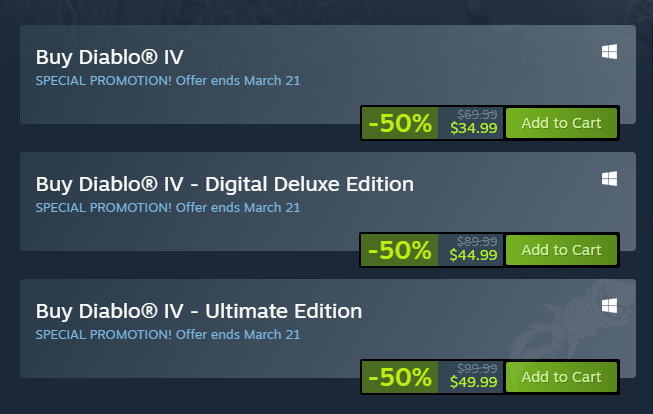This screenshot has width=653, height=414.
Task: Click the -50% badge on Digital Deluxe Edition
Action: 400,250
